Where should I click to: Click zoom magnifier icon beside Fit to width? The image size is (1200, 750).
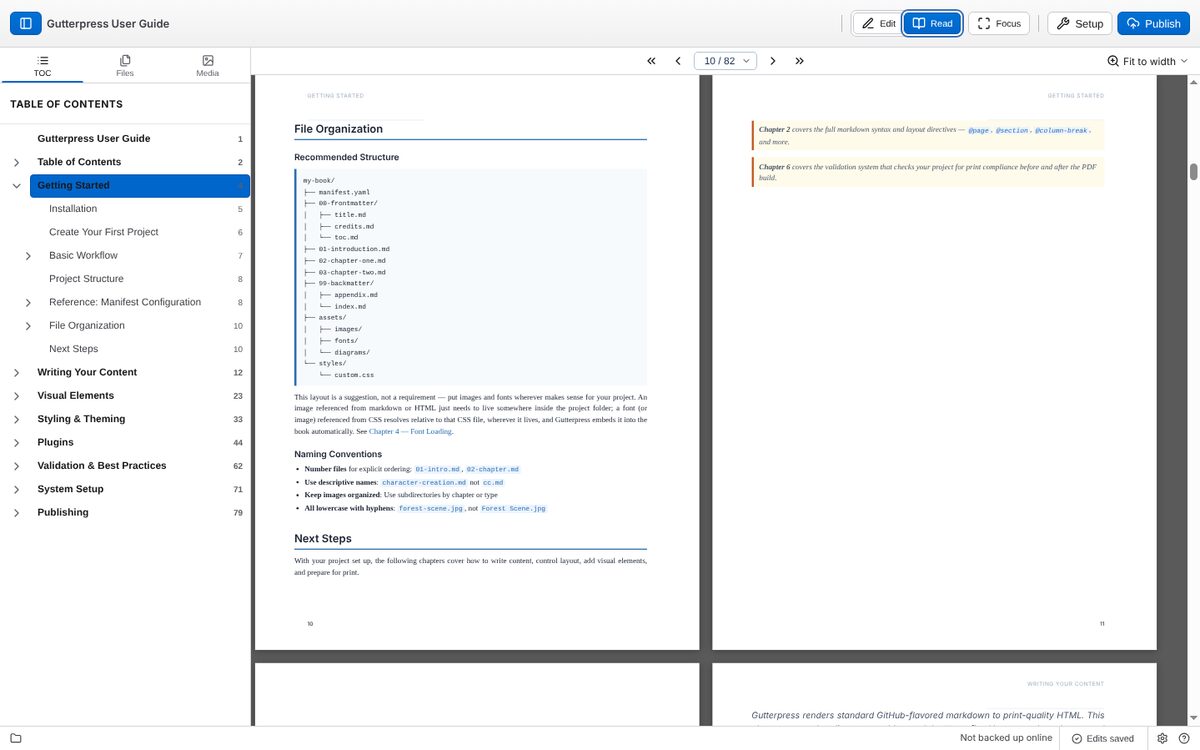point(1113,61)
